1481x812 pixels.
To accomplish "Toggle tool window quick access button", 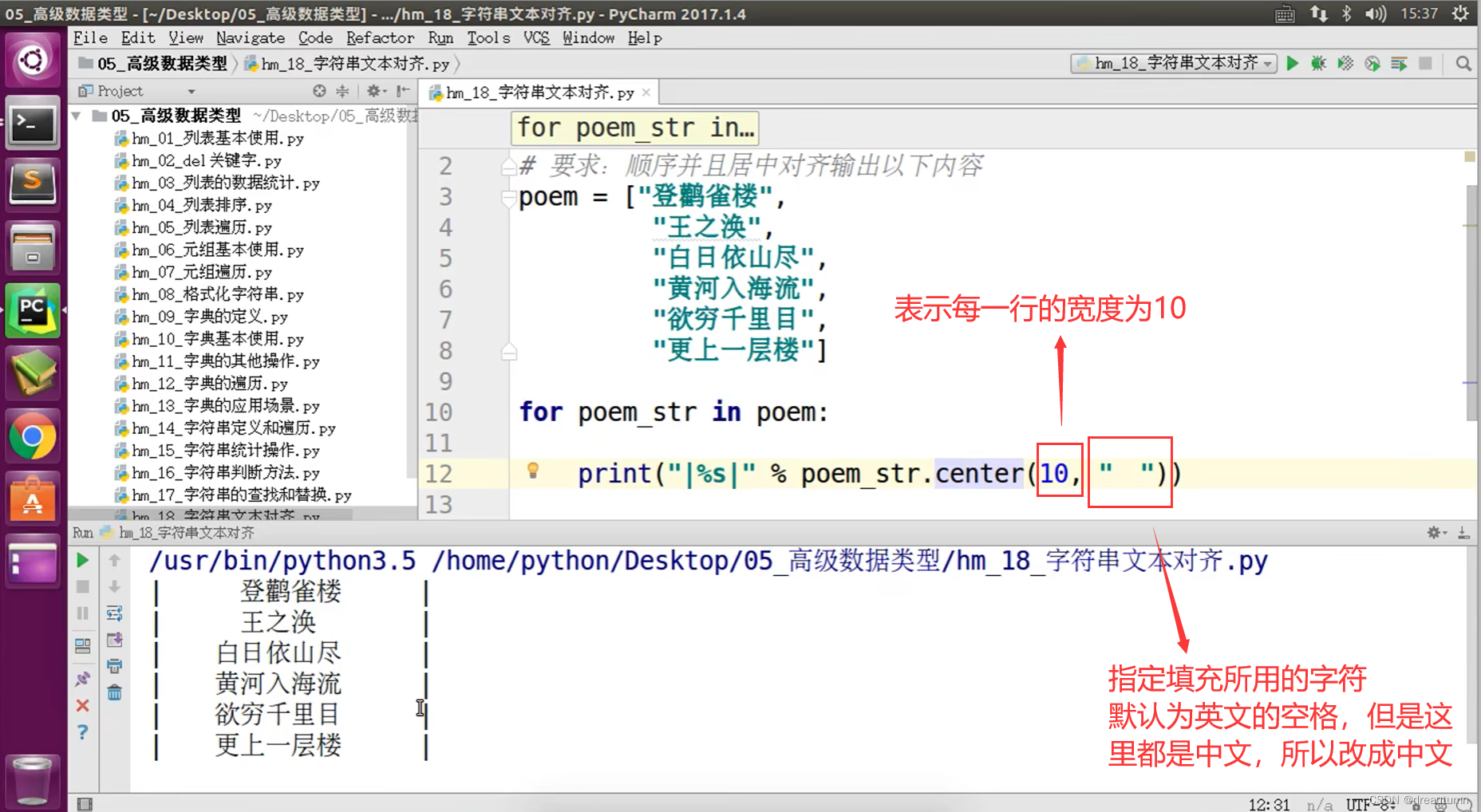I will [x=84, y=804].
